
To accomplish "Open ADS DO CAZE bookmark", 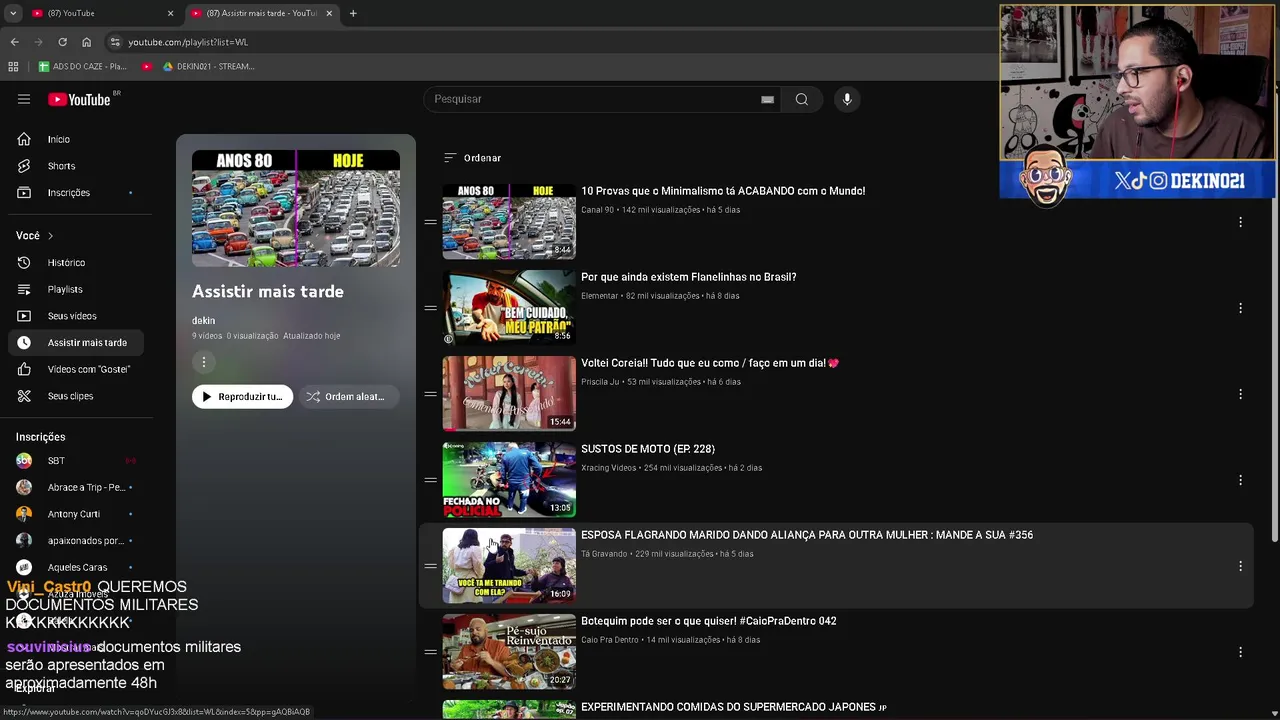I will pyautogui.click(x=82, y=66).
